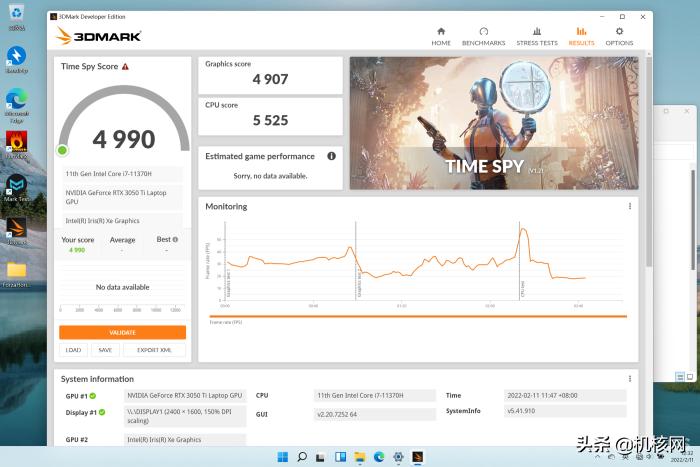Open the ForzaHori folder on the desktop

pos(17,275)
